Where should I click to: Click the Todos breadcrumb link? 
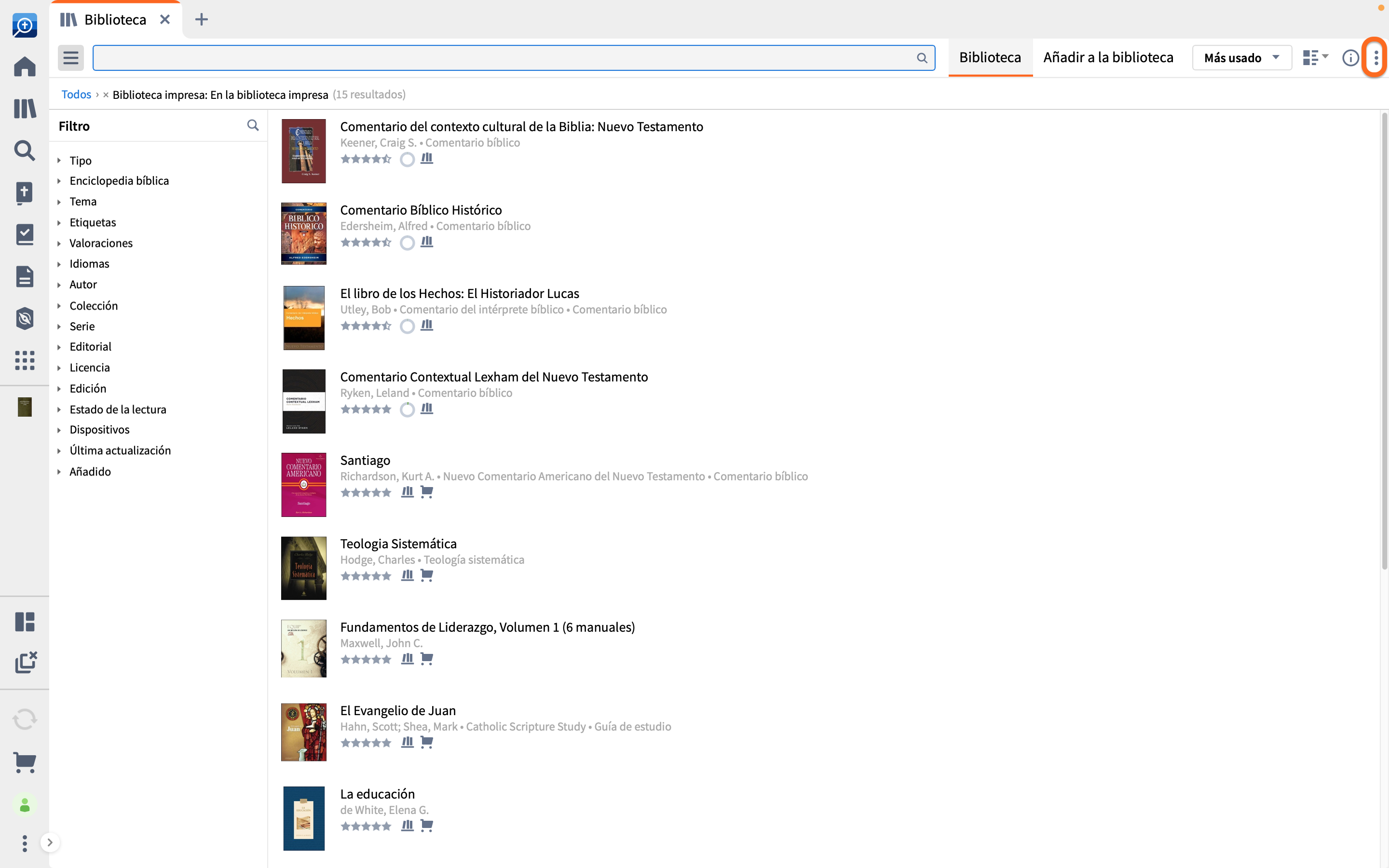[x=76, y=95]
